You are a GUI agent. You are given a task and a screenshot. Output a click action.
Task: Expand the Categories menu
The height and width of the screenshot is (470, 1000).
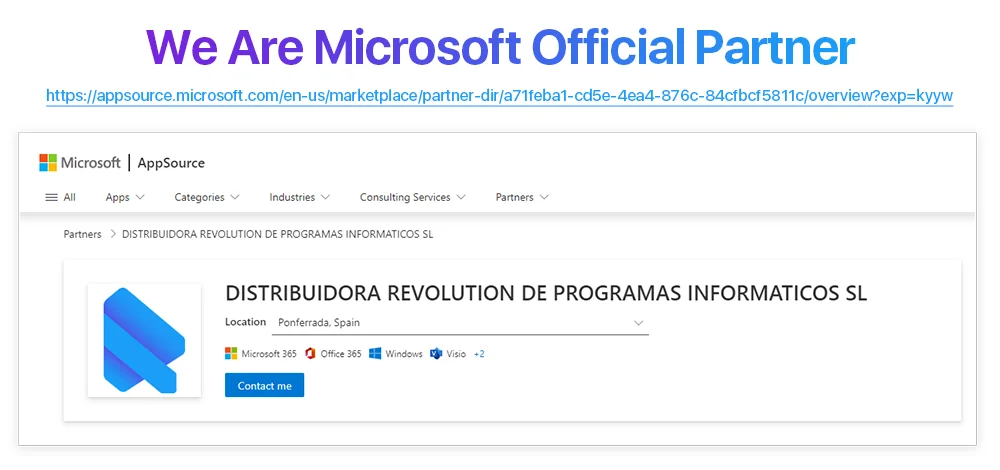click(x=207, y=198)
